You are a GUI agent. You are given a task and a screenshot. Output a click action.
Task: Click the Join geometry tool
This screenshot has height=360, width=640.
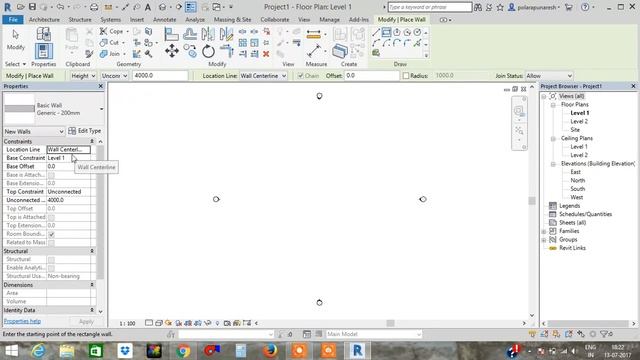(x=111, y=53)
